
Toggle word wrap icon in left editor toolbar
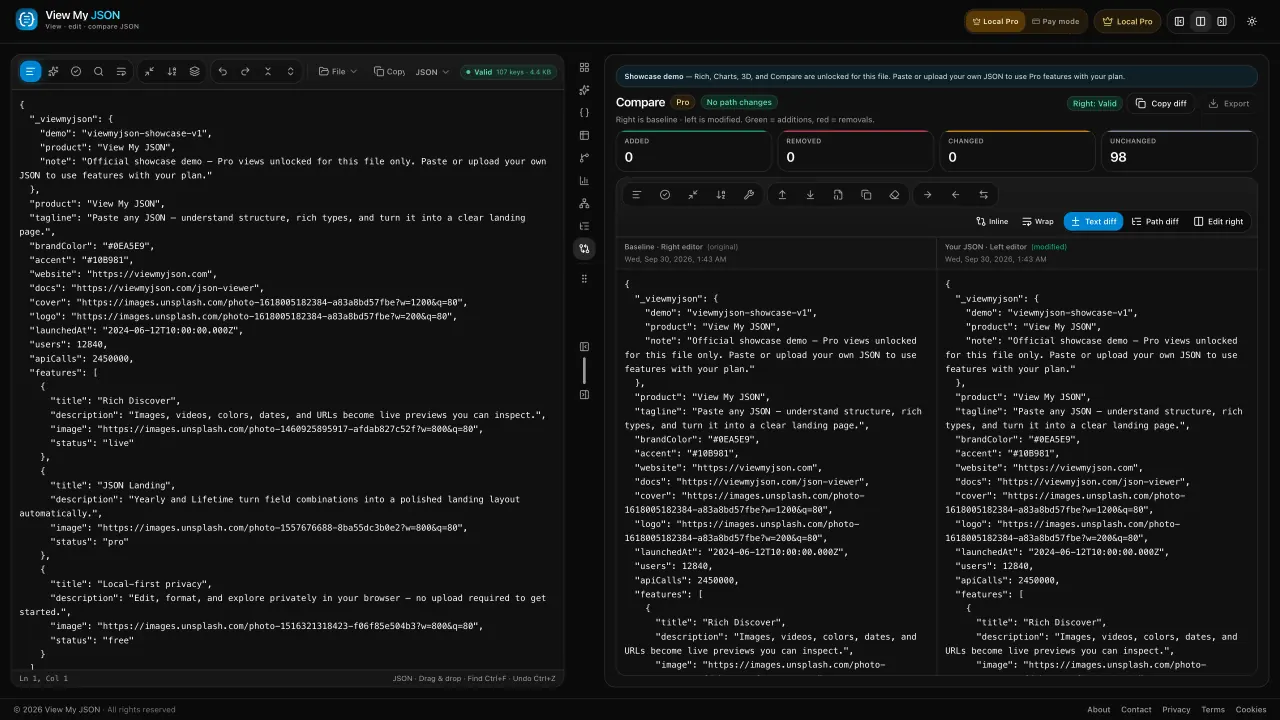121,72
